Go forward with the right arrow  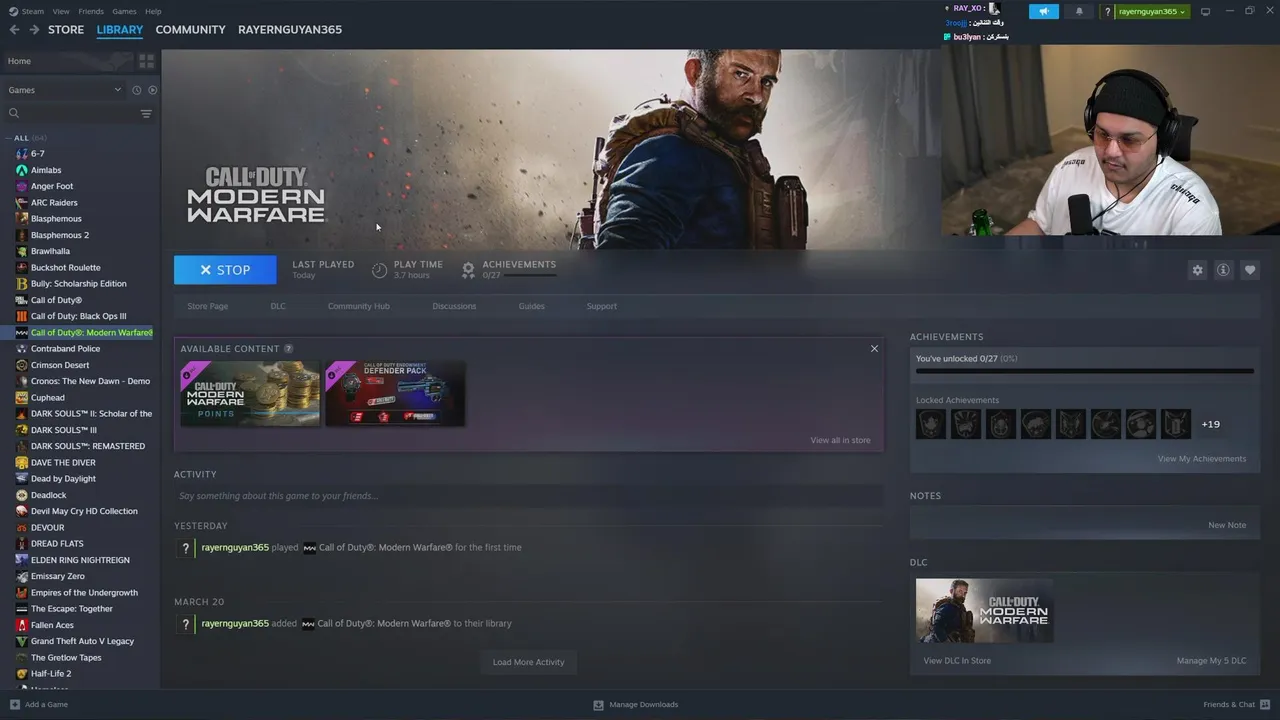[x=34, y=30]
